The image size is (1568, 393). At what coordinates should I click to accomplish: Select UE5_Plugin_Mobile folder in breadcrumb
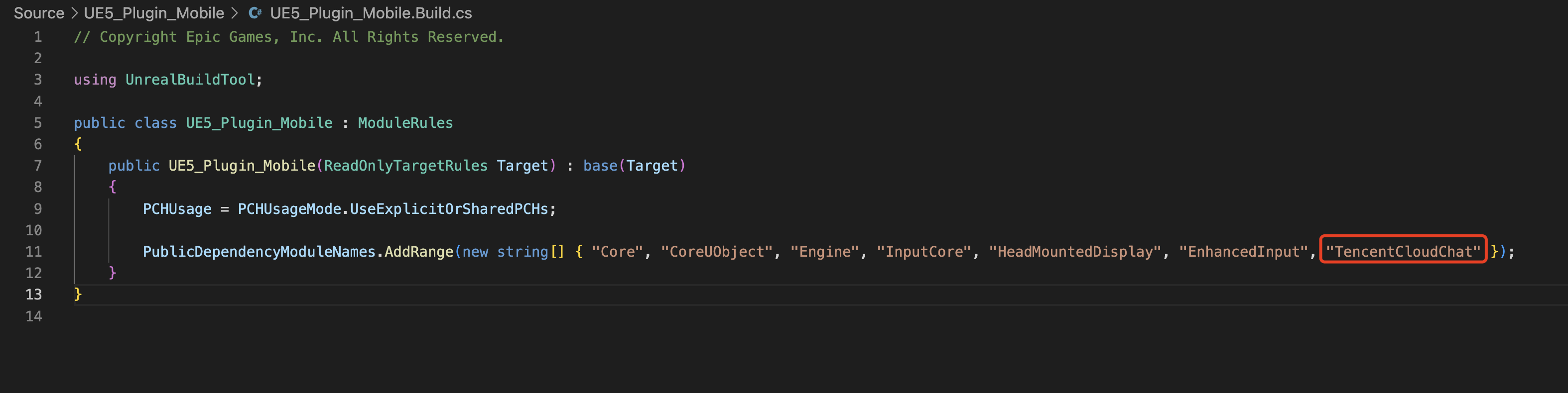pyautogui.click(x=154, y=13)
